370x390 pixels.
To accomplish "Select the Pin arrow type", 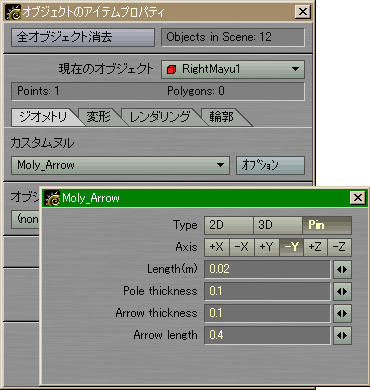I will (x=327, y=225).
